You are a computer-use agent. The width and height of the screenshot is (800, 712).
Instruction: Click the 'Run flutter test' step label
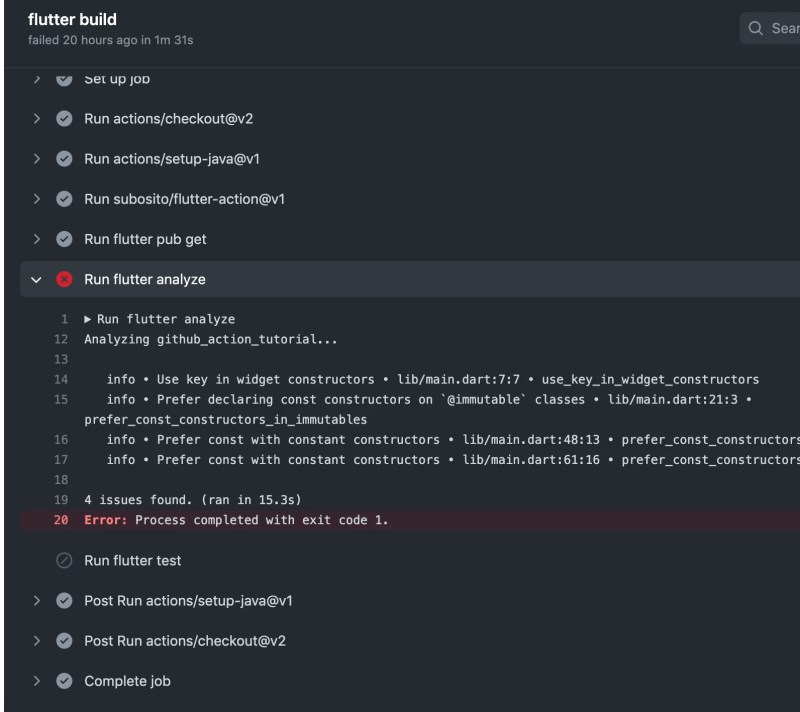[x=133, y=561]
